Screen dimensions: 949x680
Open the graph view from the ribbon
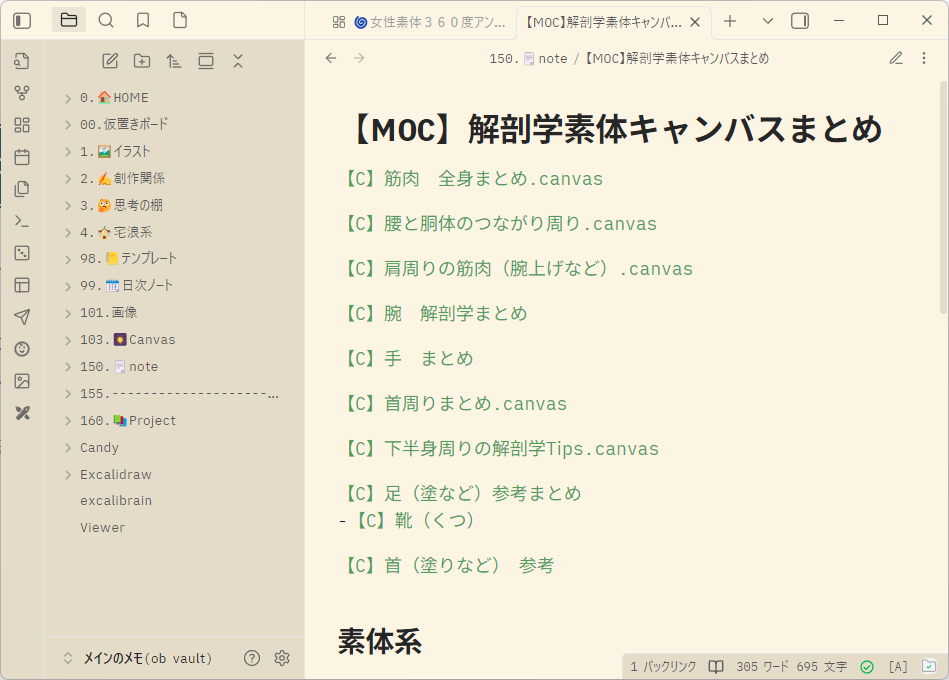pyautogui.click(x=22, y=93)
